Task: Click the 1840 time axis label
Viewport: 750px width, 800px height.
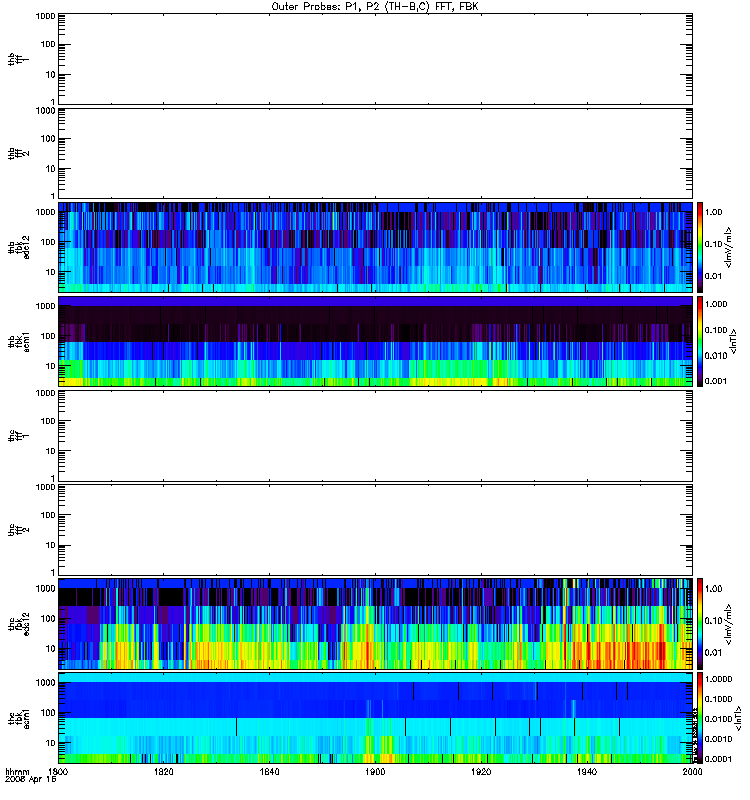Action: pyautogui.click(x=269, y=771)
